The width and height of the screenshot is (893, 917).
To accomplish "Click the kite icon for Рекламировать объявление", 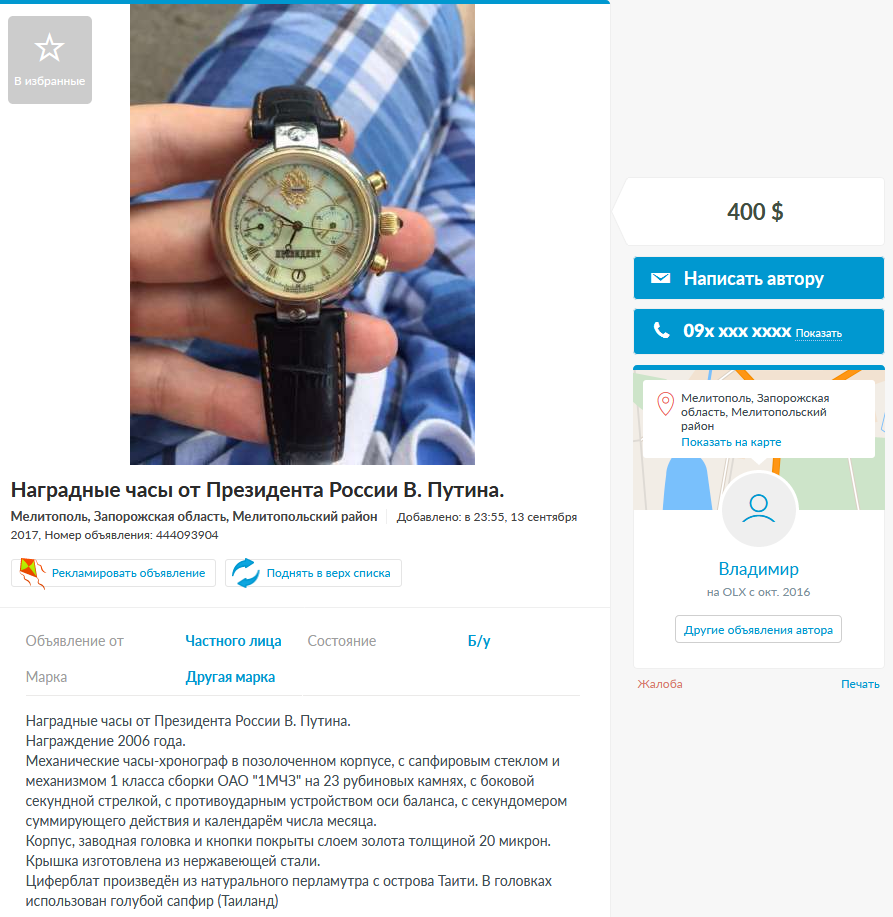I will pyautogui.click(x=32, y=573).
